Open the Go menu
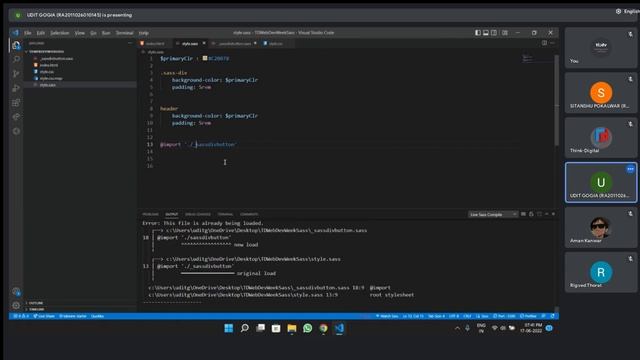 [x=93, y=33]
